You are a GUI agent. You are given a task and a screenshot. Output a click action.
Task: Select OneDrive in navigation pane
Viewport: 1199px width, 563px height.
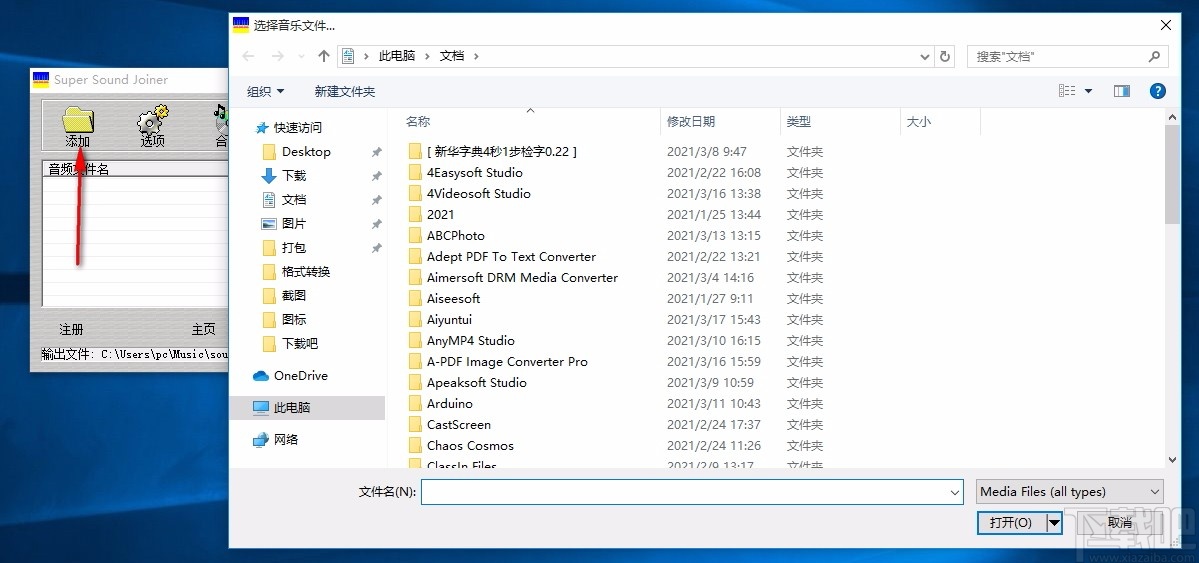[x=301, y=376]
